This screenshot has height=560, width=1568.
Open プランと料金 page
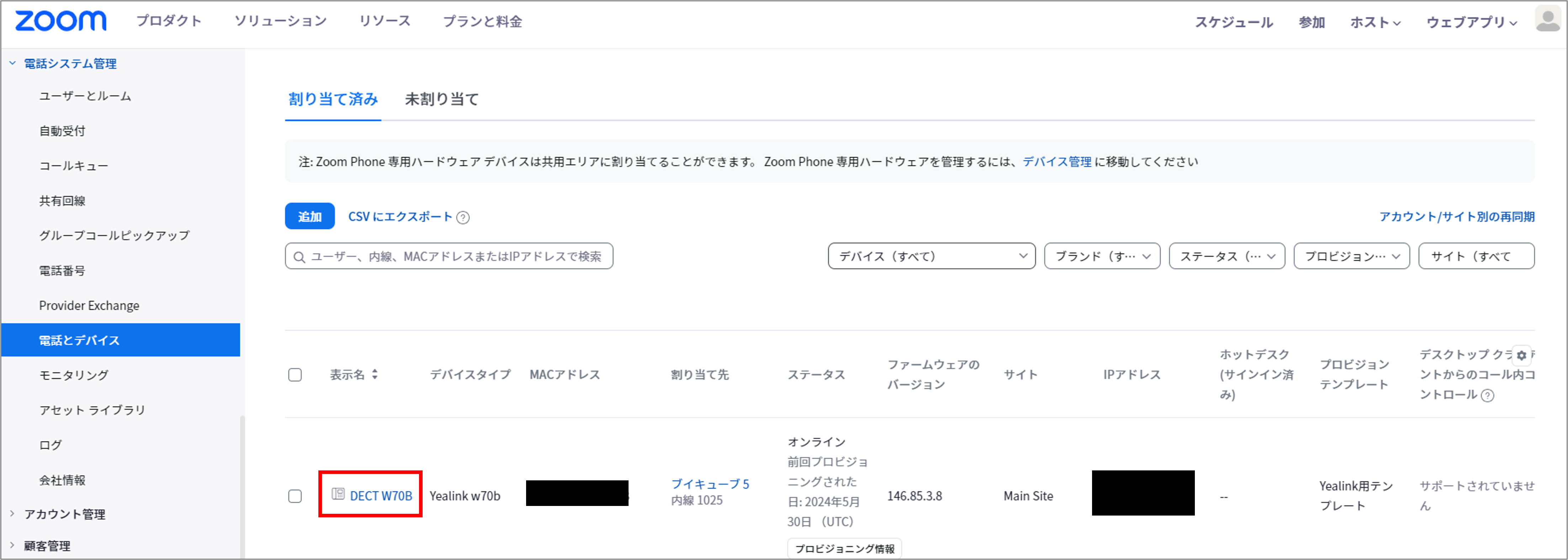[x=482, y=21]
